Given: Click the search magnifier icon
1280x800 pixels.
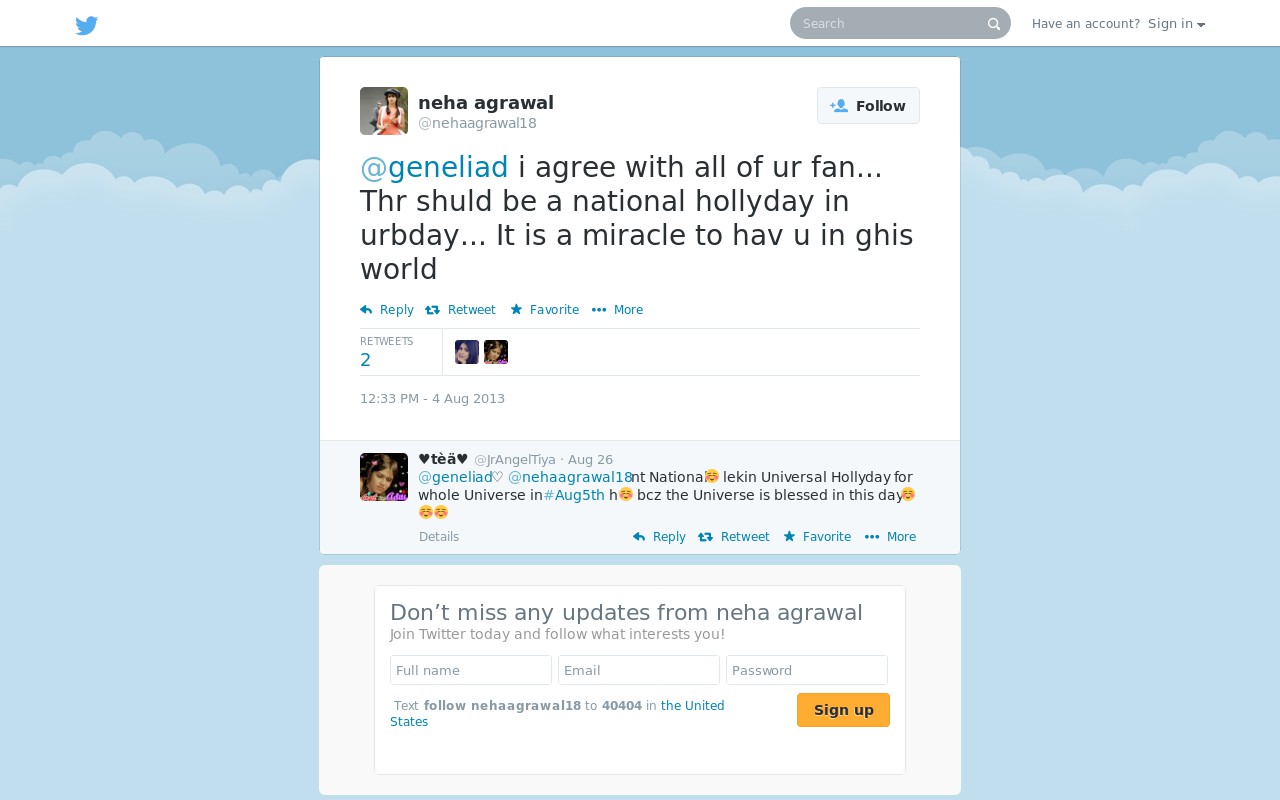Looking at the screenshot, I should 994,24.
